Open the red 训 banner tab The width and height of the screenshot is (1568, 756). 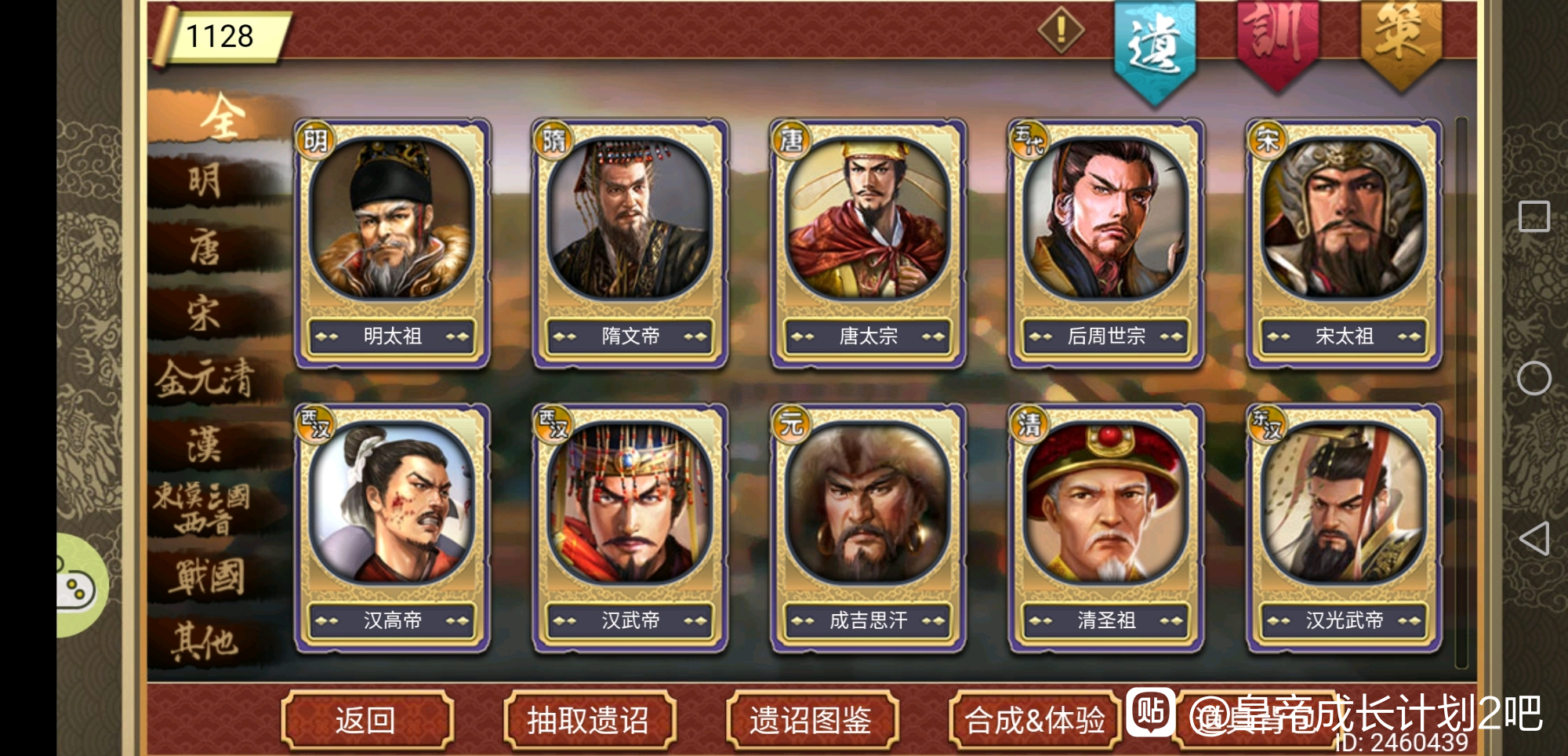pyautogui.click(x=1277, y=43)
